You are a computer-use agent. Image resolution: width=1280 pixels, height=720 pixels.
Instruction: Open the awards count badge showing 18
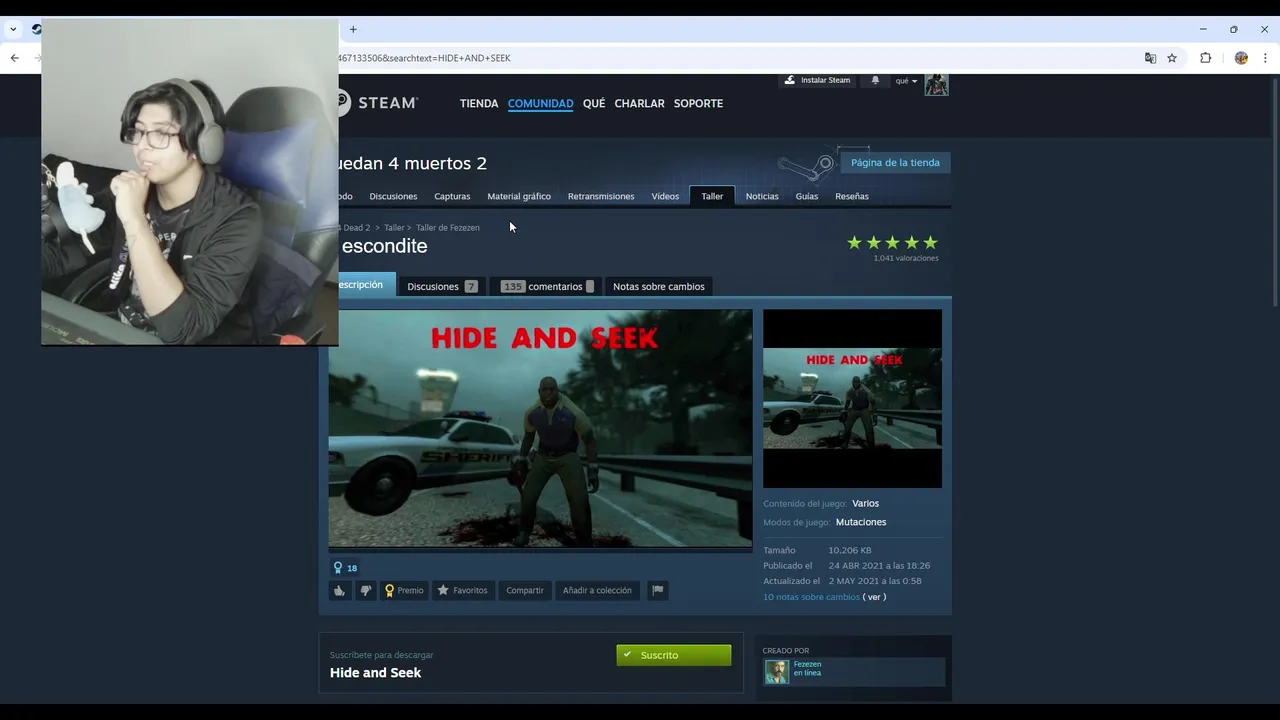[346, 568]
